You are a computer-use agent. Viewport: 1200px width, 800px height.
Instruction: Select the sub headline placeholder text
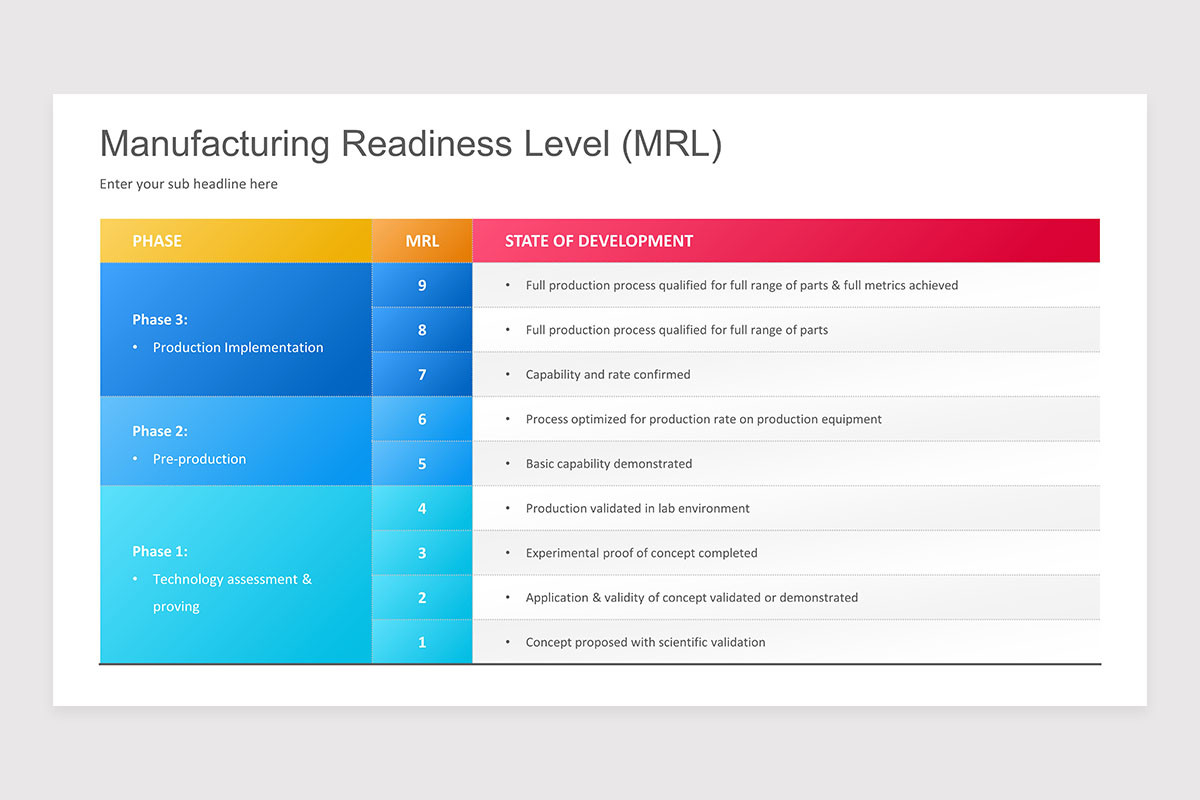coord(187,184)
